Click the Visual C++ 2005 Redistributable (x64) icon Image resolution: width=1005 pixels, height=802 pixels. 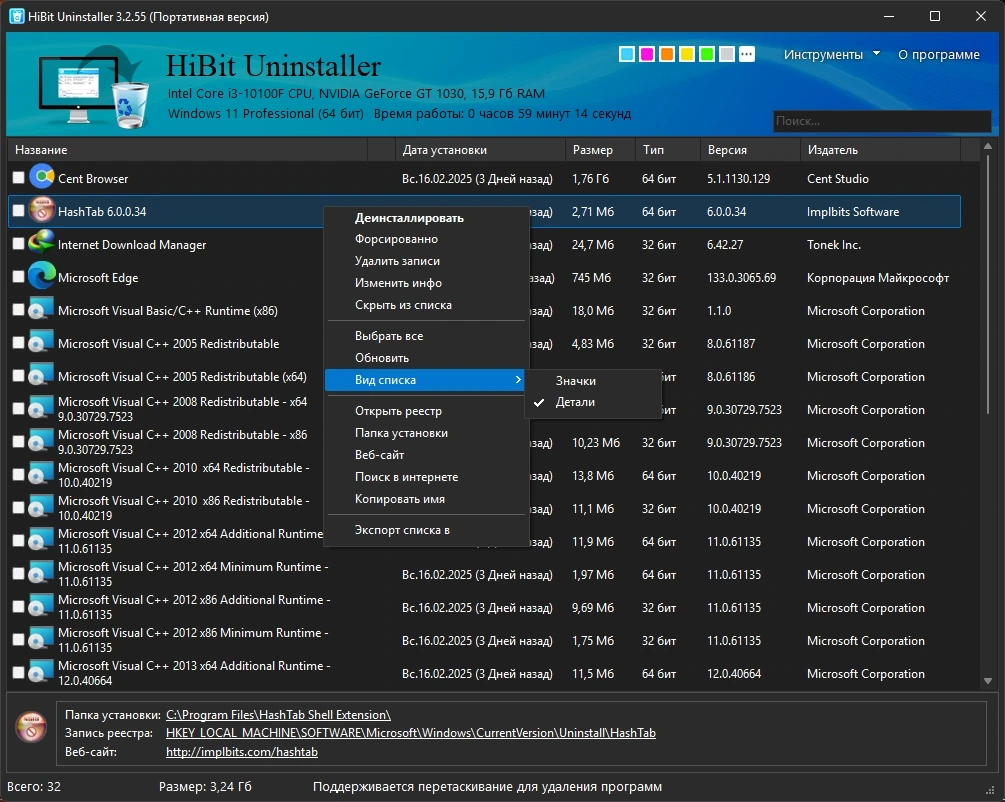(x=42, y=376)
